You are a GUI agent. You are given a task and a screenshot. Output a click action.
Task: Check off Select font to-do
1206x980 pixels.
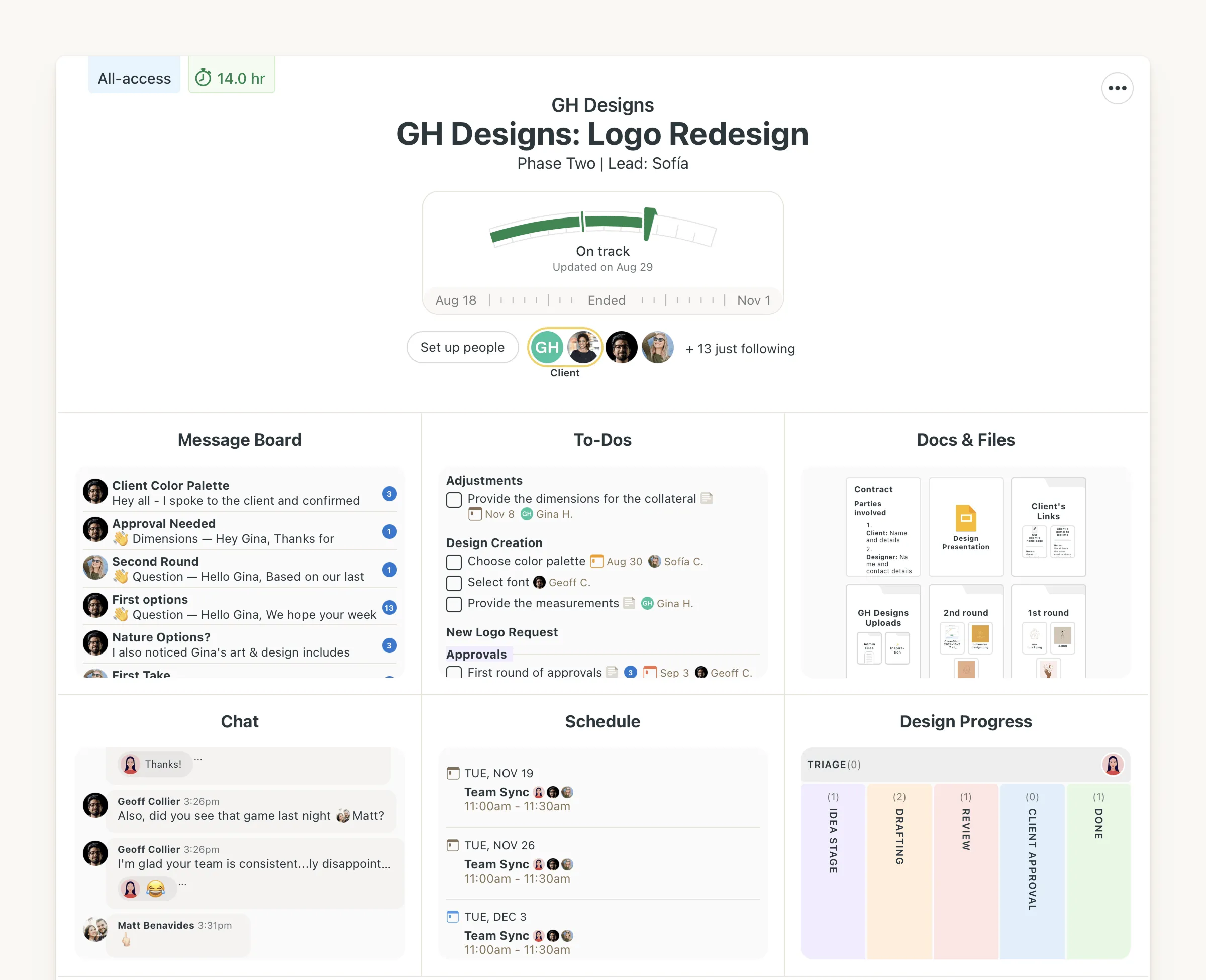point(454,583)
